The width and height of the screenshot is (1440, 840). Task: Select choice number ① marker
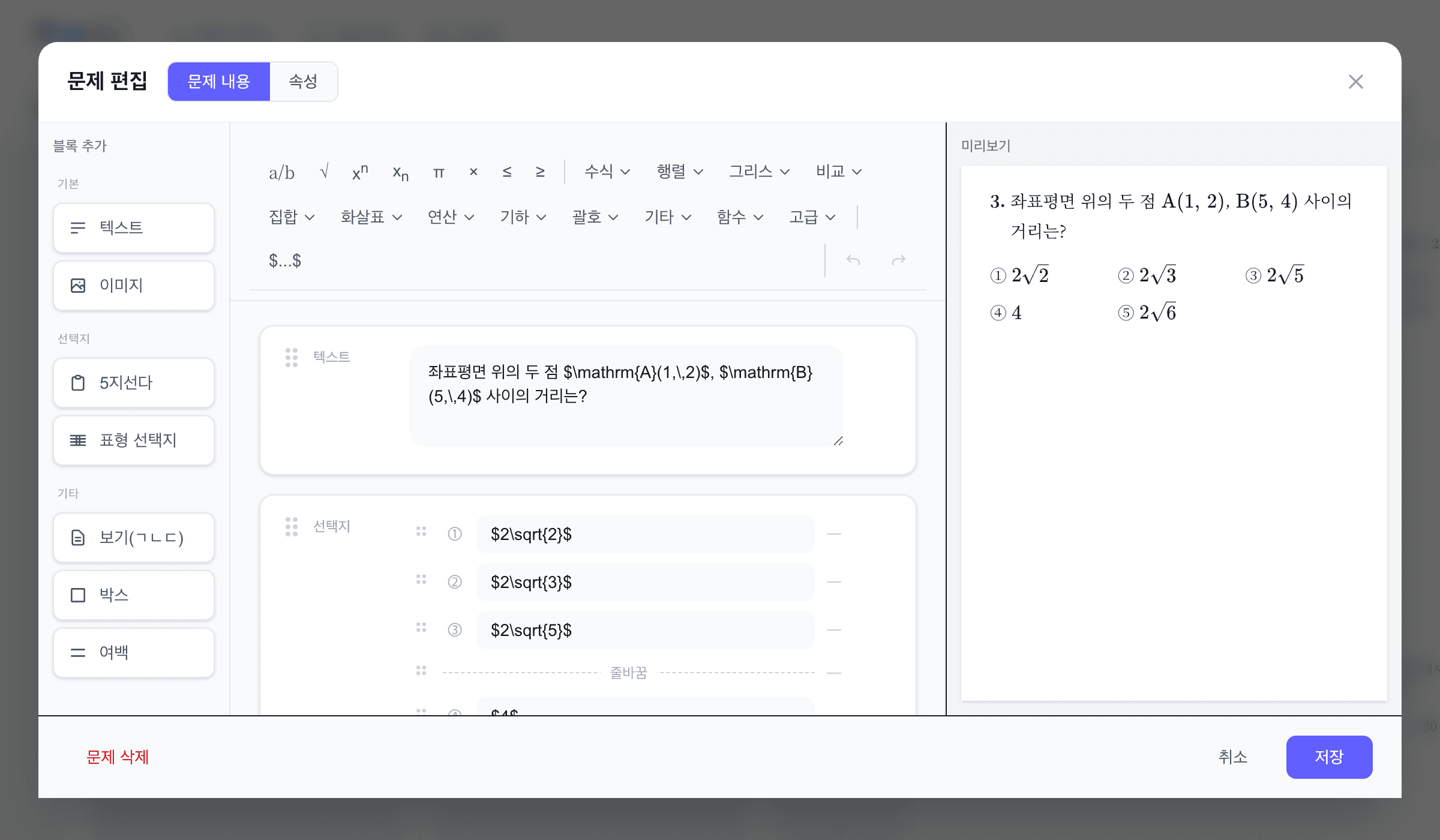455,534
